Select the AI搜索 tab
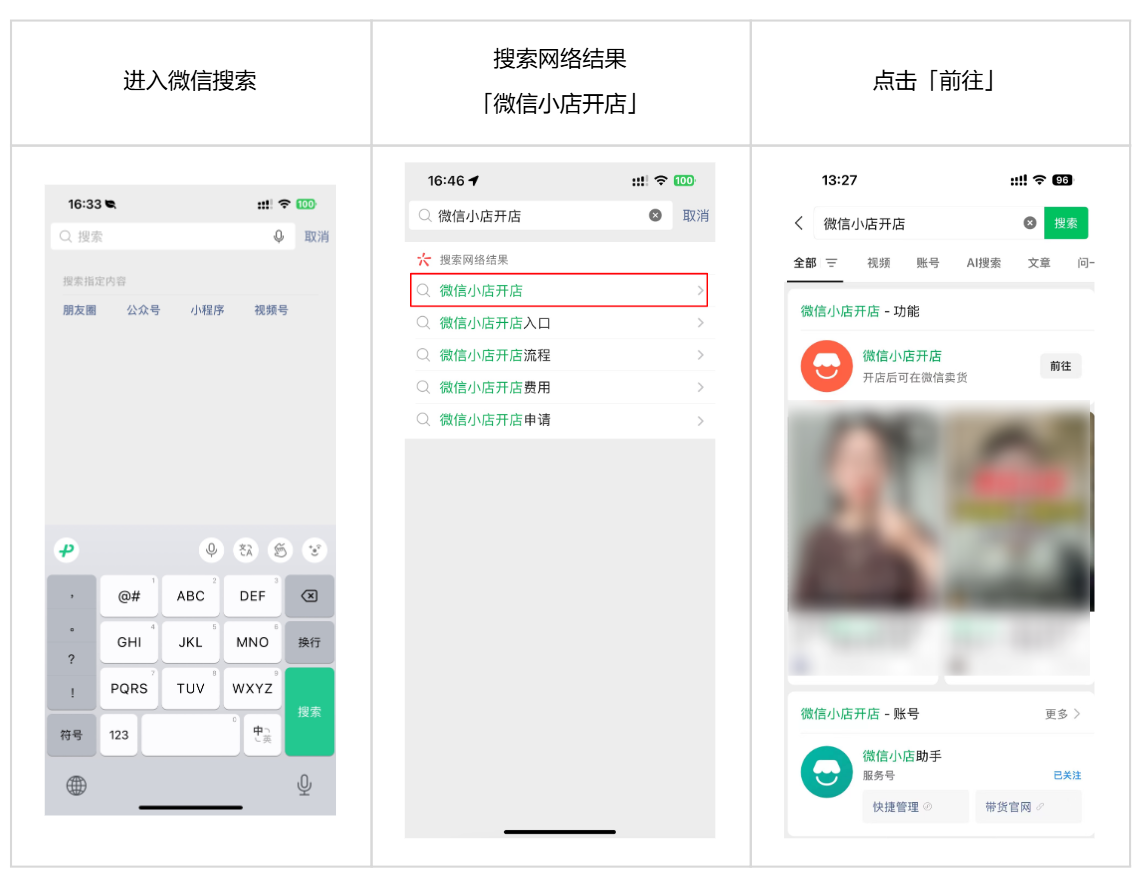 pyautogui.click(x=983, y=263)
